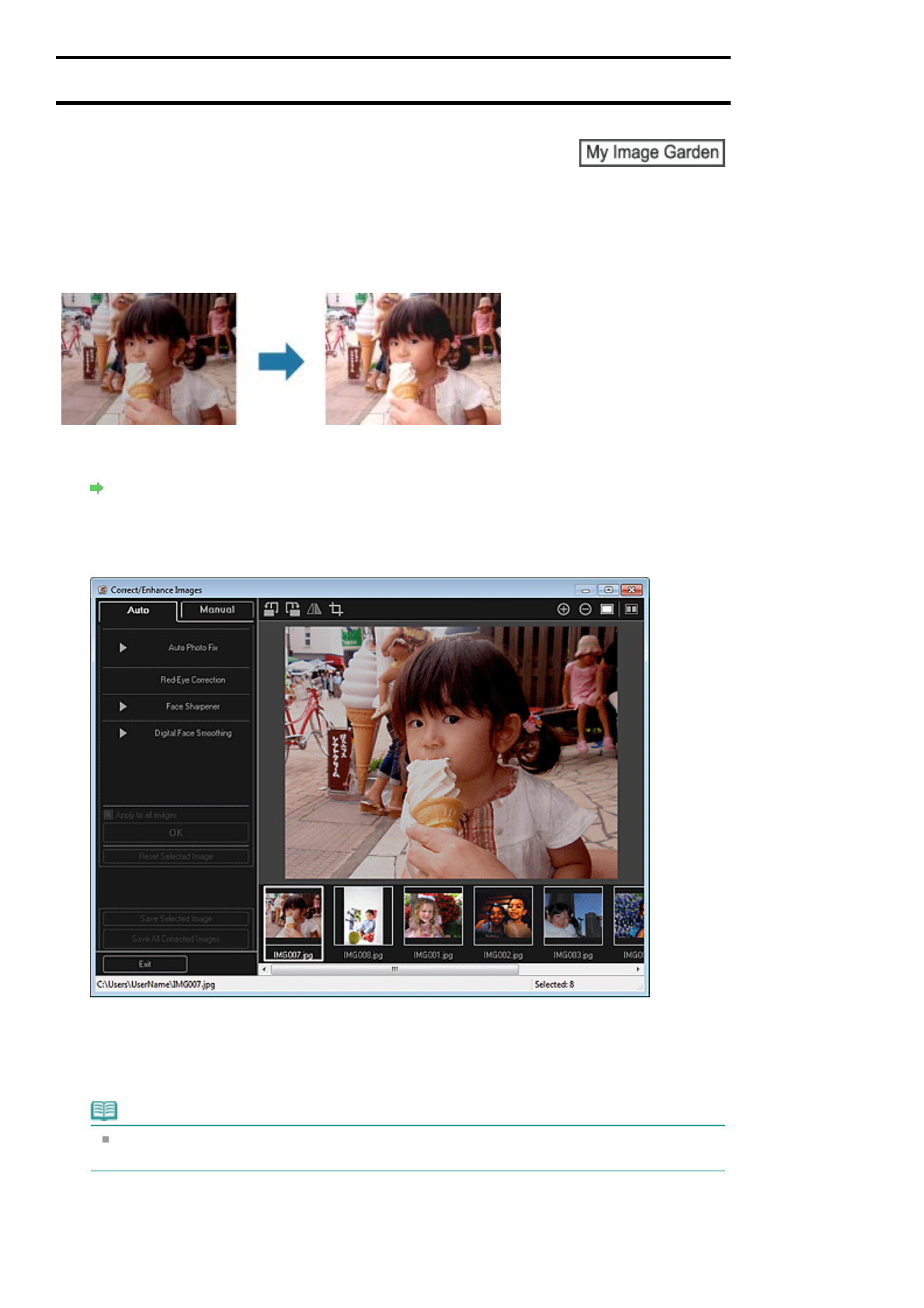Expand Digital Face Smoothing options

coord(123,733)
